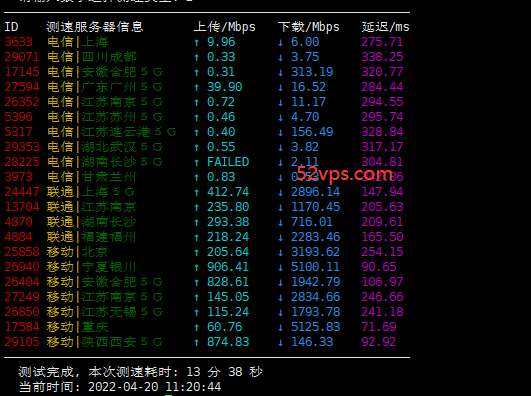Select server ID 27594
The image size is (531, 396).
point(22,87)
